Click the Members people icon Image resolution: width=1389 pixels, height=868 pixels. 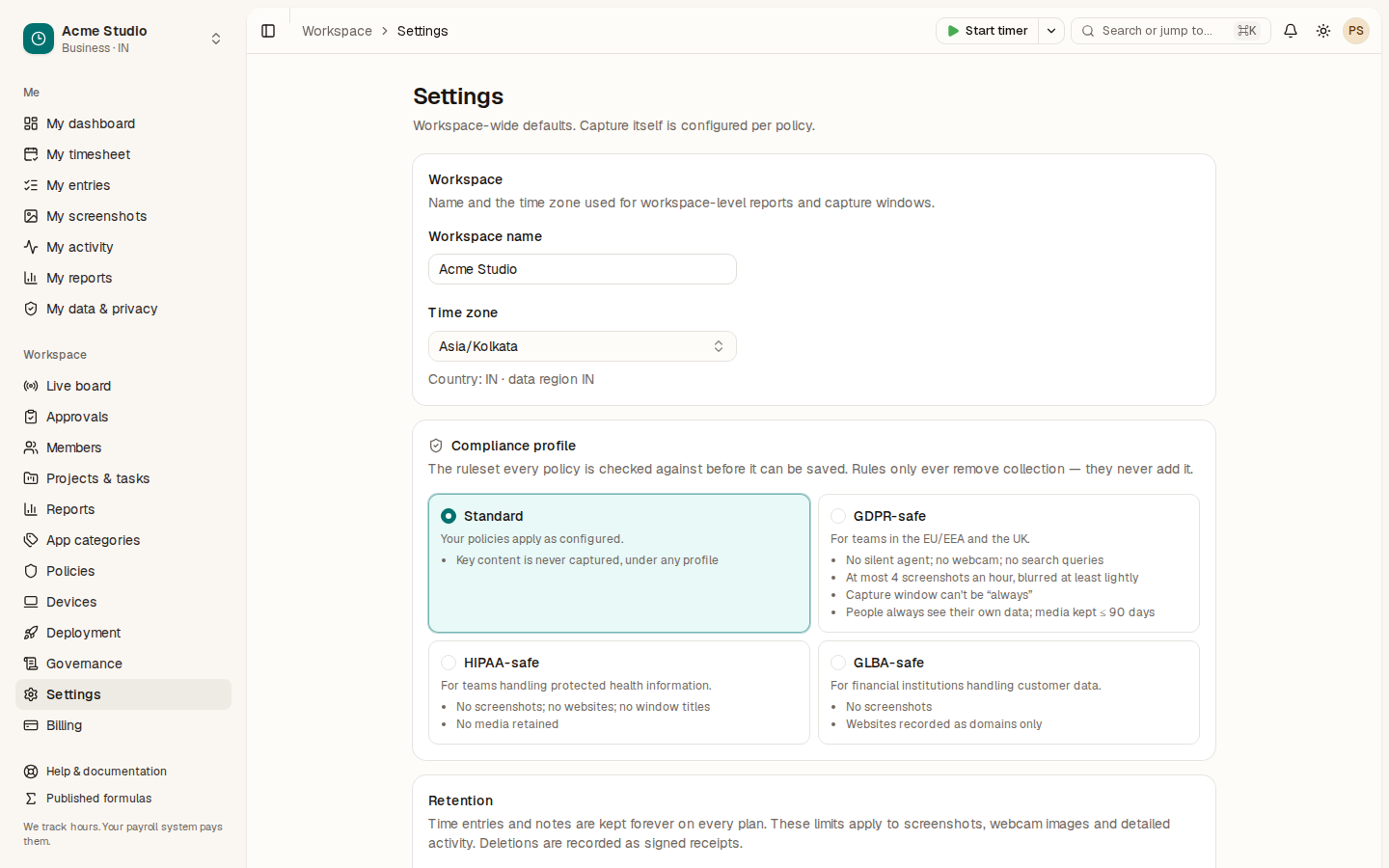(31, 448)
